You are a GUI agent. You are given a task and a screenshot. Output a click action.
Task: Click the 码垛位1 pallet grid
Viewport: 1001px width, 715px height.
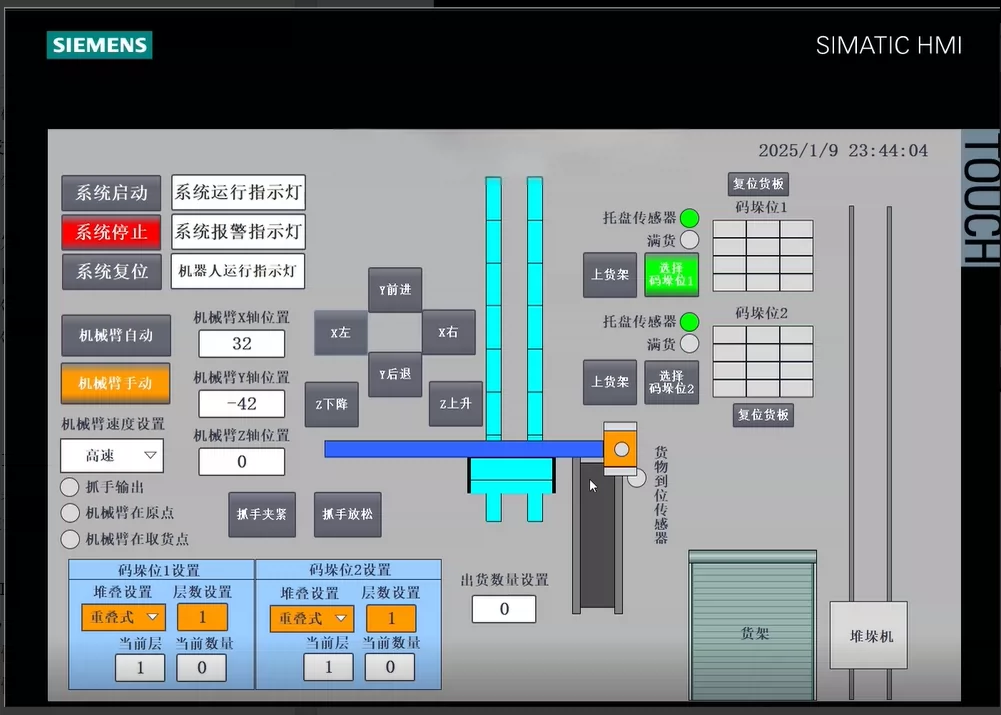pos(763,256)
